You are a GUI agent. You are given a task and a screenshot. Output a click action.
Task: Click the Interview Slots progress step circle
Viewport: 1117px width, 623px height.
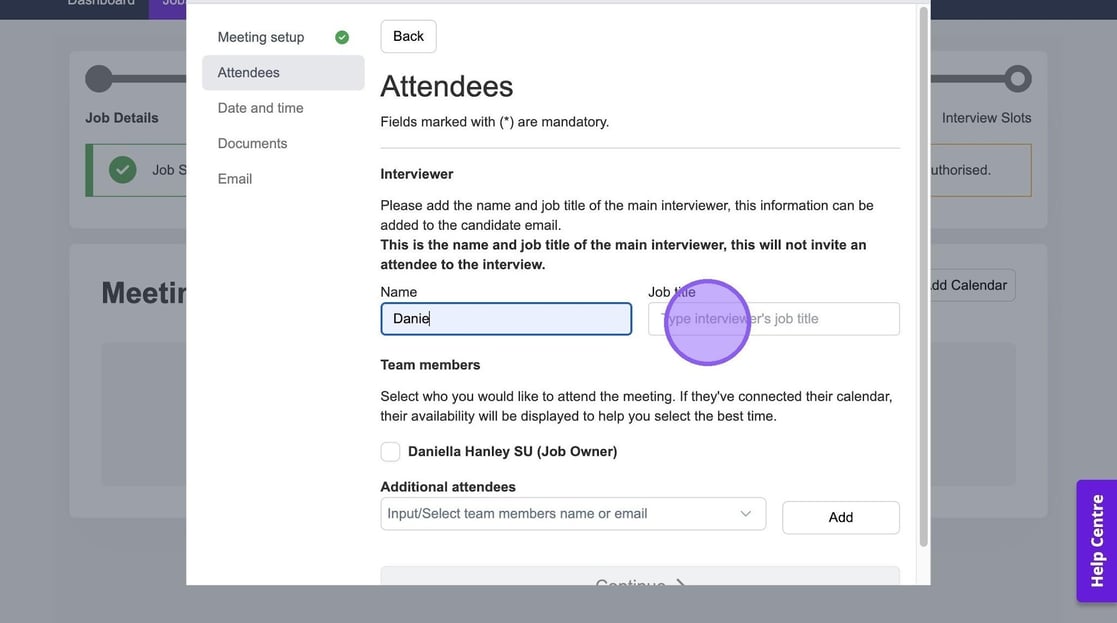coord(1017,79)
